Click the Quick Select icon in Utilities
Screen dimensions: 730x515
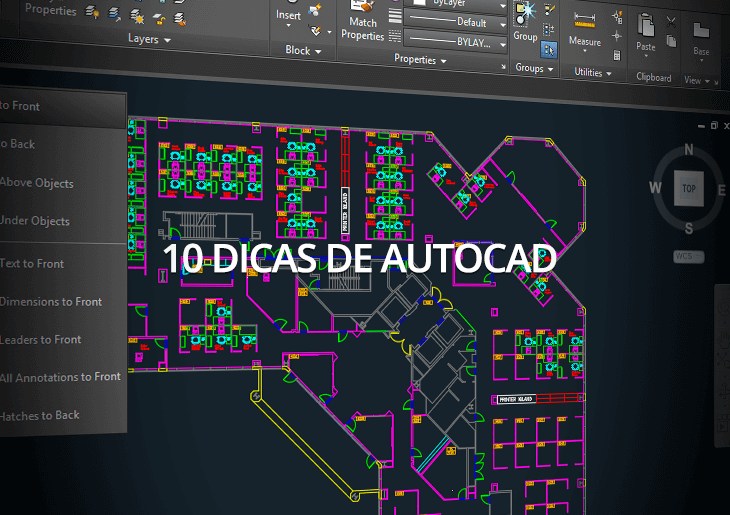click(617, 17)
